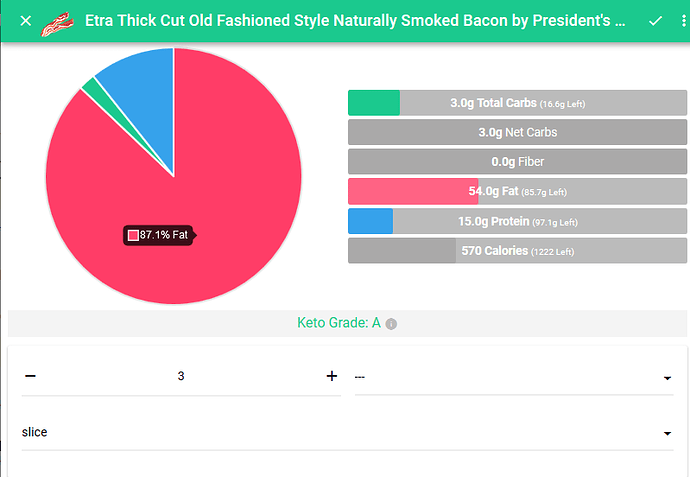
Task: Open the three-dot overflow menu
Action: click(x=683, y=21)
